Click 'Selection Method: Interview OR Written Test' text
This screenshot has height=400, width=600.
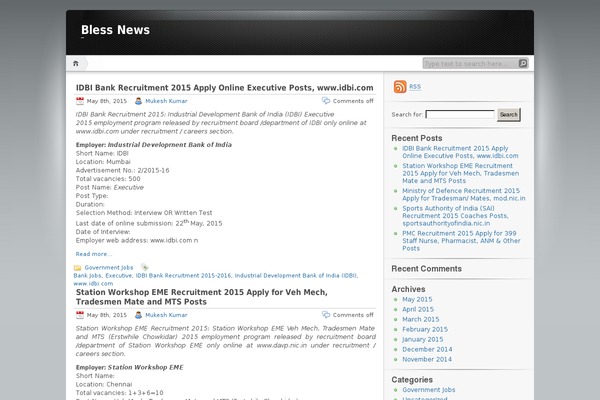point(144,213)
